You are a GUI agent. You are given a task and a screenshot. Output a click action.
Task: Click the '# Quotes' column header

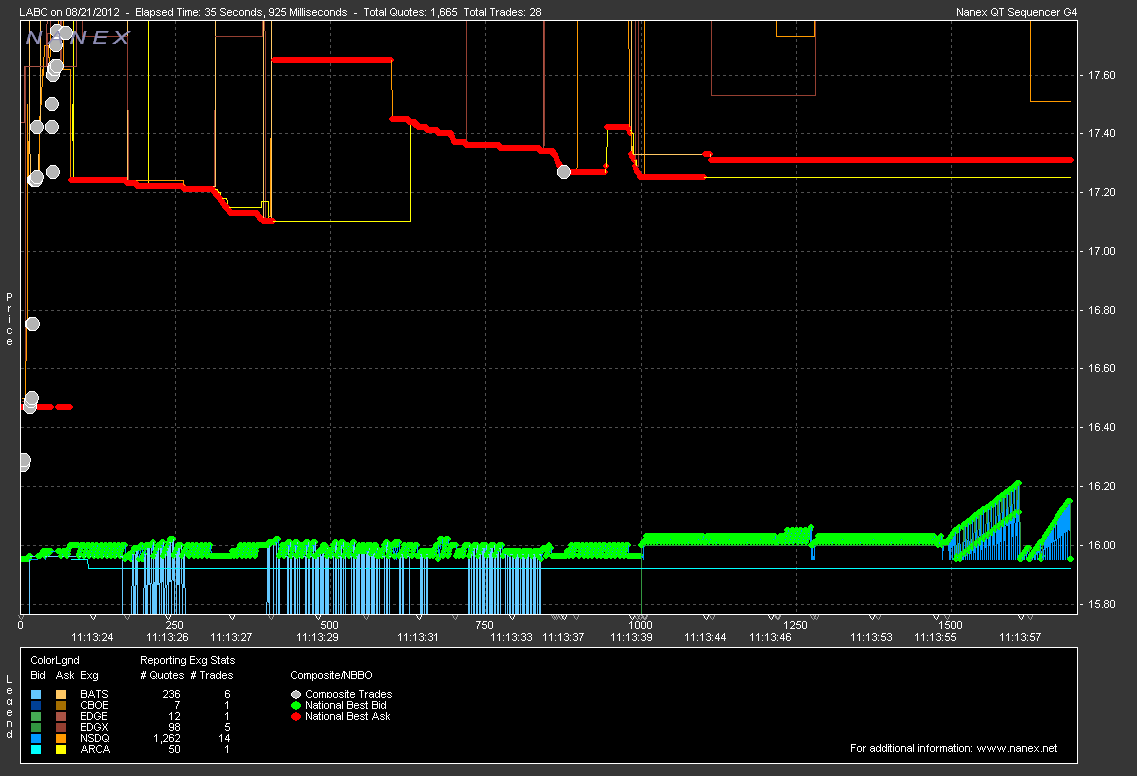[x=162, y=675]
